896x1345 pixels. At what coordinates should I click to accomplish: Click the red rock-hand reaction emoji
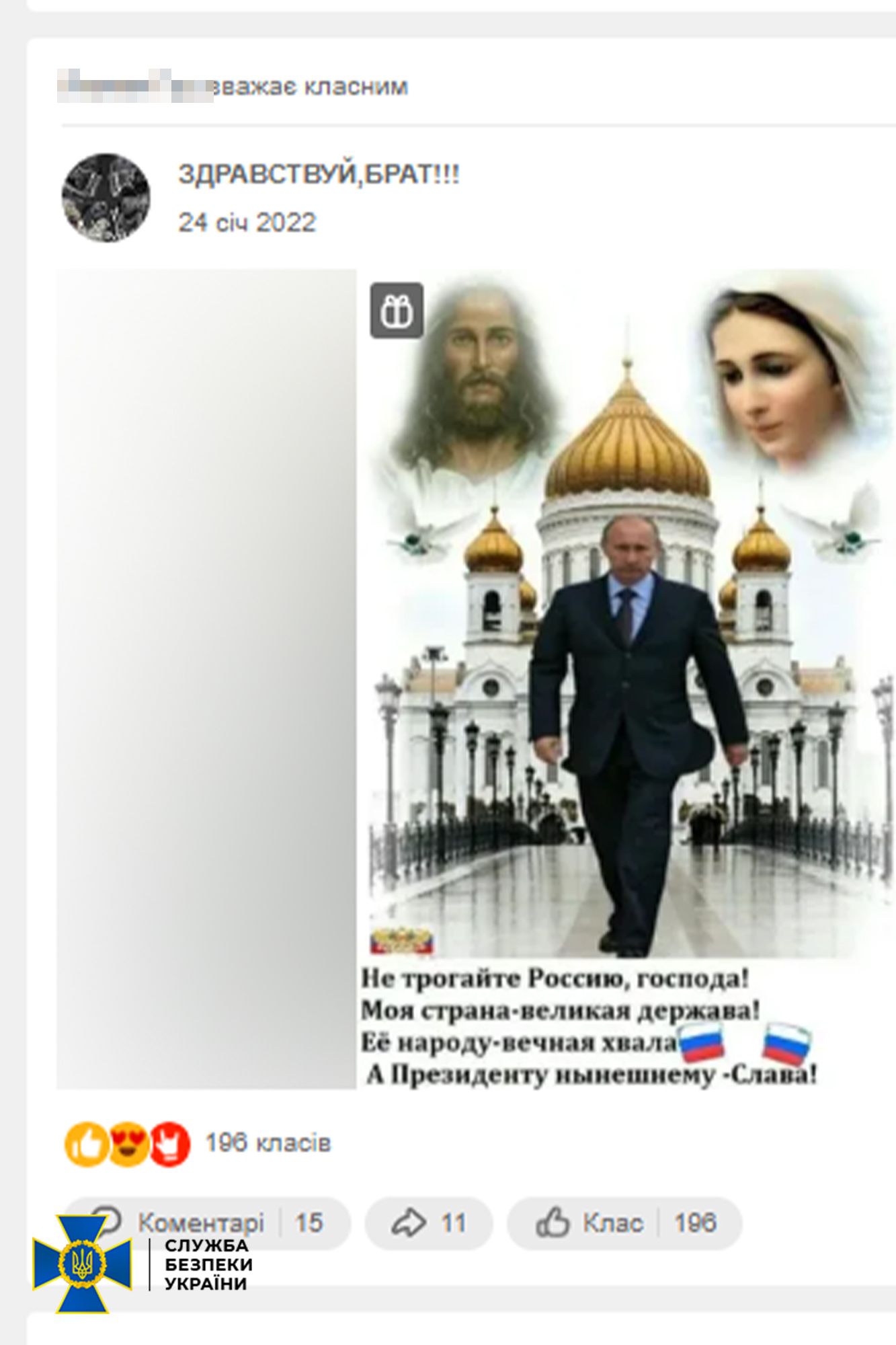(169, 1143)
